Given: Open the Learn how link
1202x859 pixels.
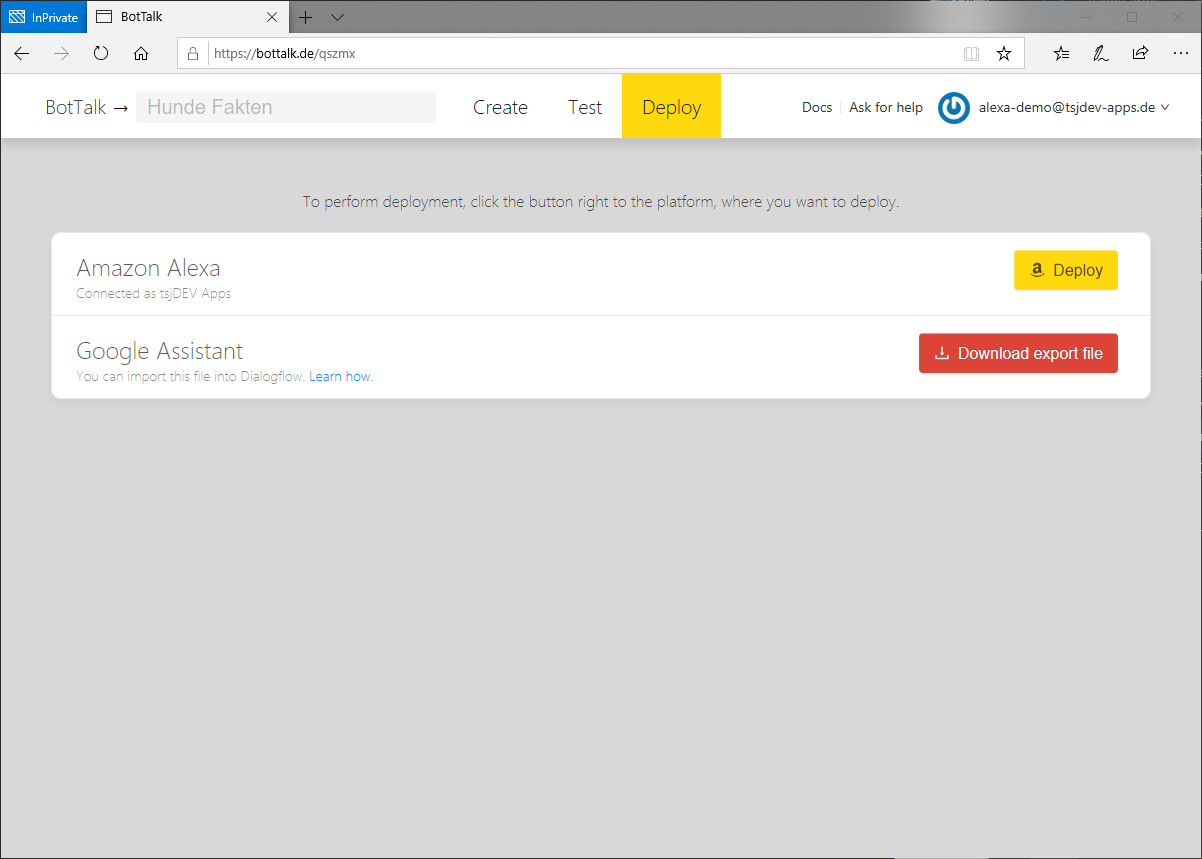Looking at the screenshot, I should 340,377.
